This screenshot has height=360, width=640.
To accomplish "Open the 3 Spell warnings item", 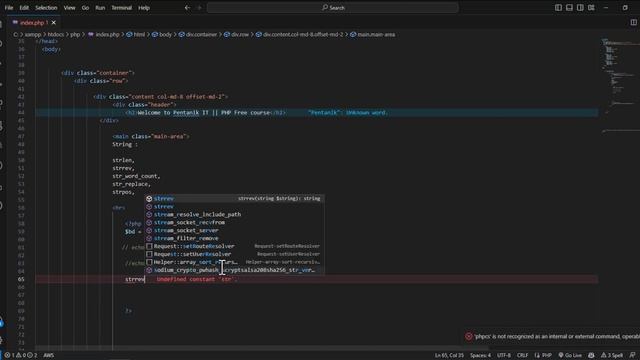I will pos(611,356).
